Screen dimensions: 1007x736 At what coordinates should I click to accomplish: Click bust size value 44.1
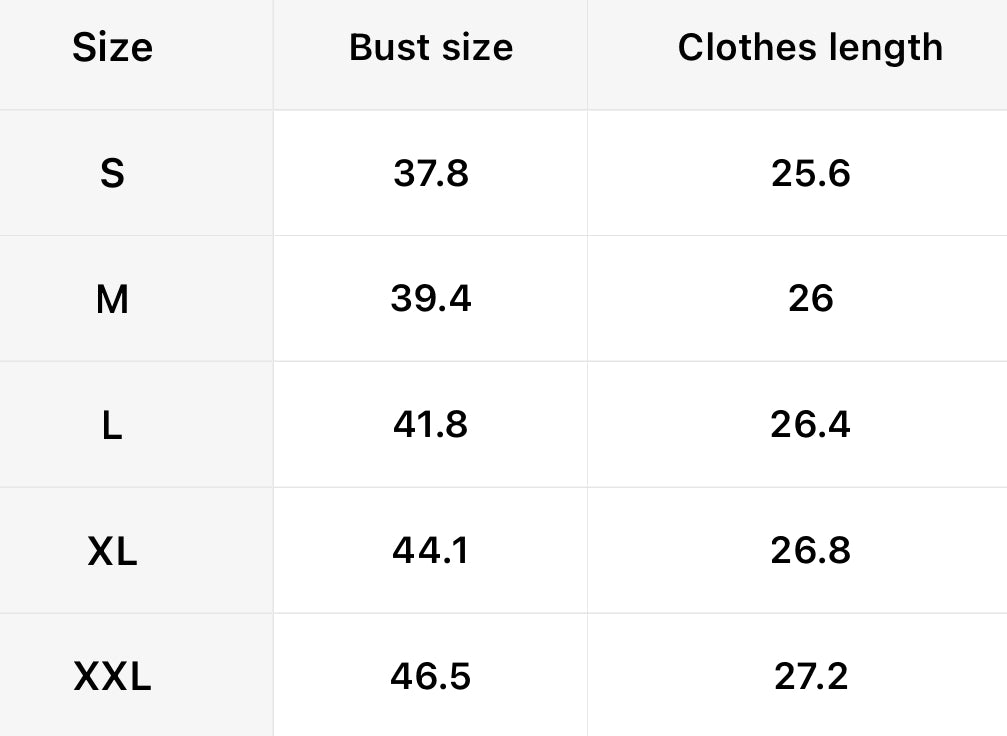[431, 551]
